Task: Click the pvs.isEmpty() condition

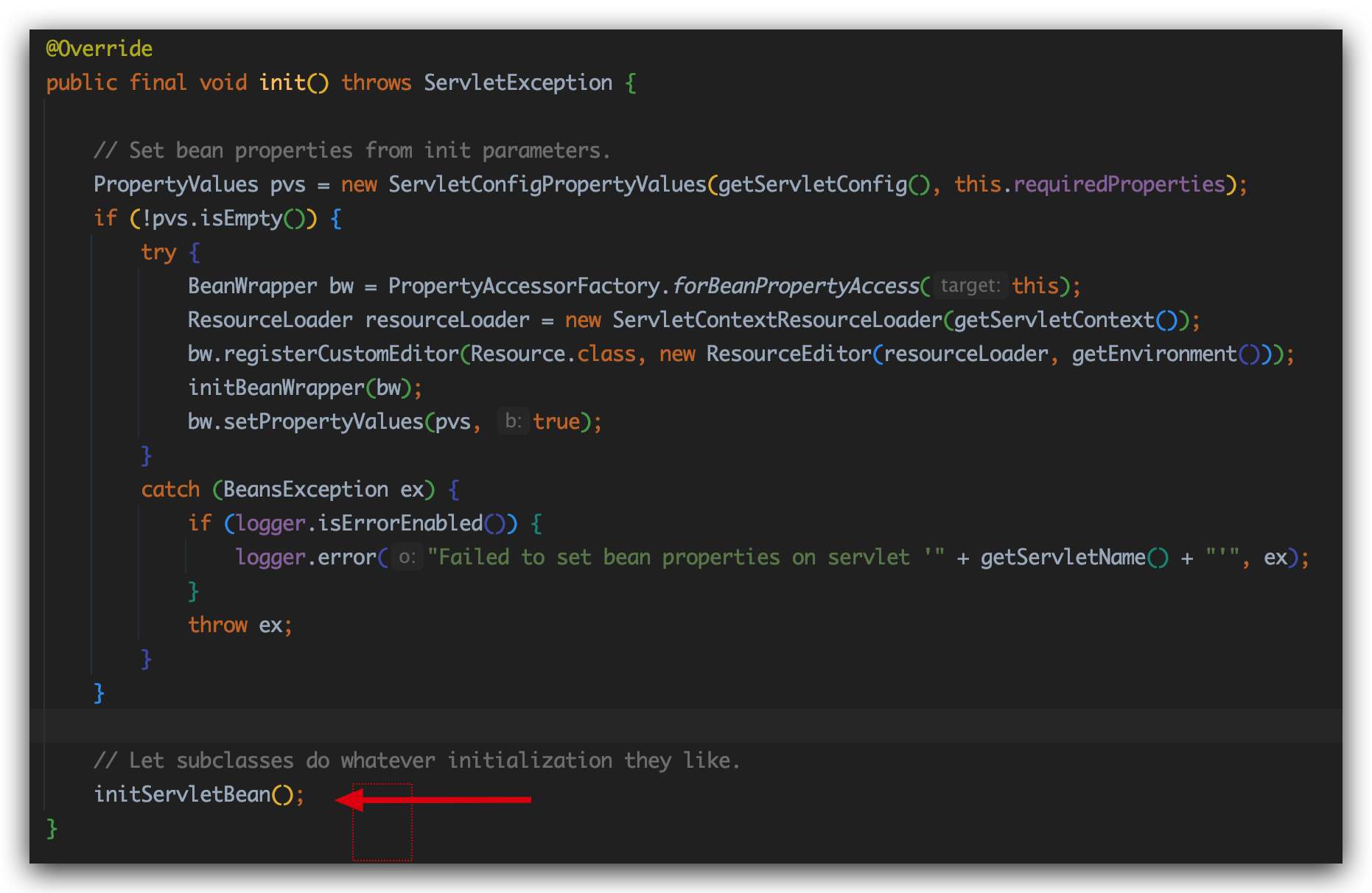Action: [223, 218]
